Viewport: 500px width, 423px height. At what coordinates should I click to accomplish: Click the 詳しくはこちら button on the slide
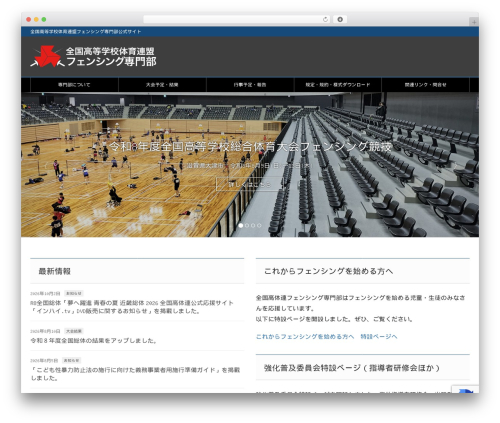(x=250, y=184)
